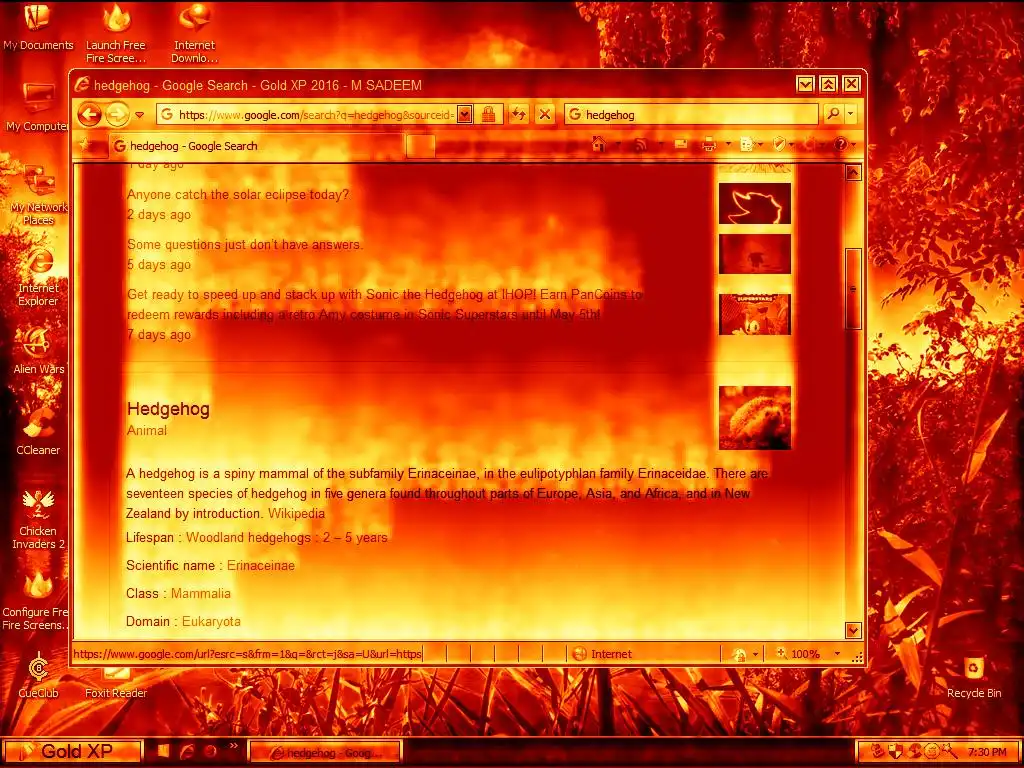Click the Read Mail envelope icon
Screen dimensions: 1024x768
(680, 144)
